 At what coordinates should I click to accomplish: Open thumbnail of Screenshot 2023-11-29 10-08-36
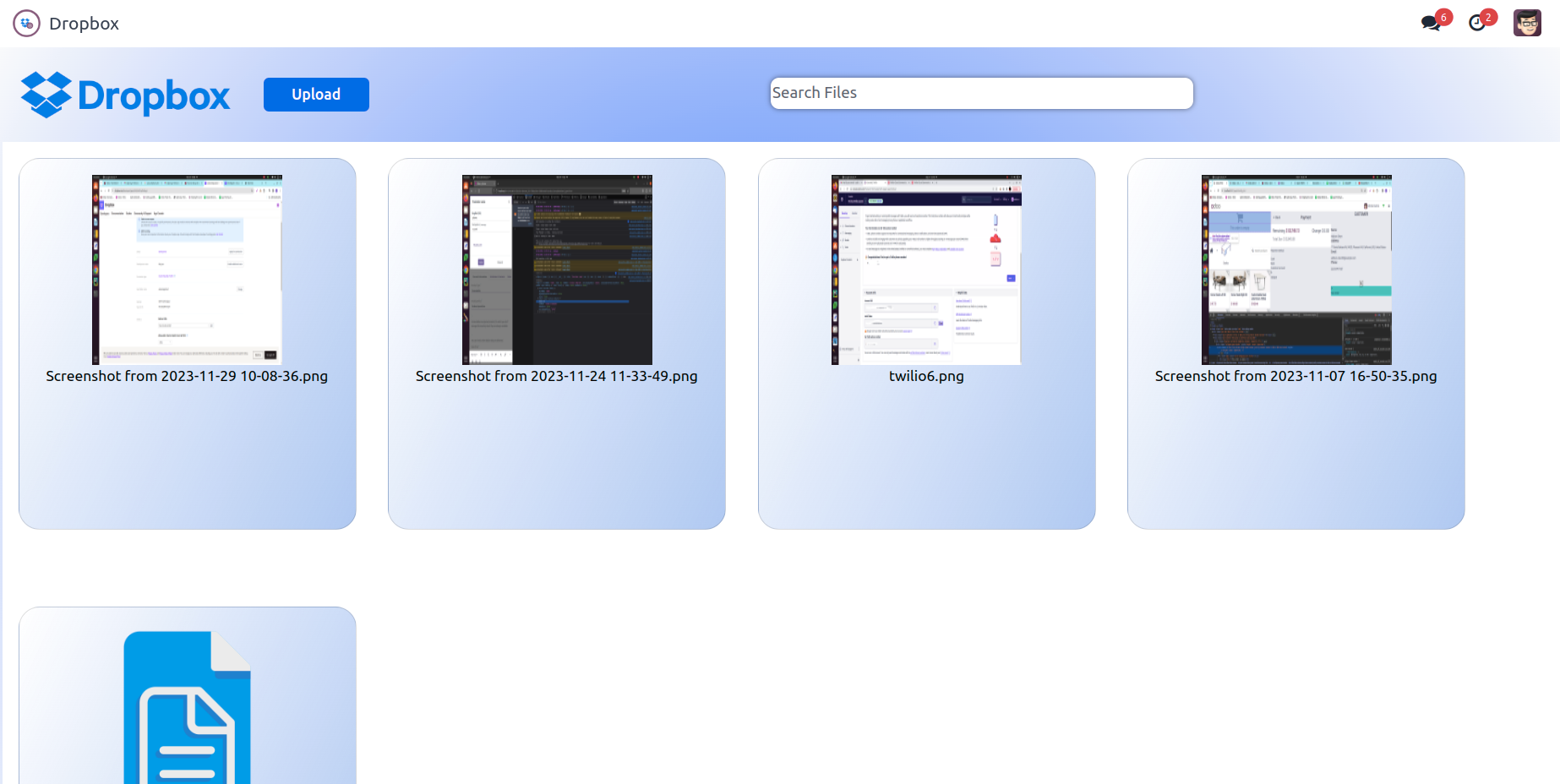click(187, 269)
